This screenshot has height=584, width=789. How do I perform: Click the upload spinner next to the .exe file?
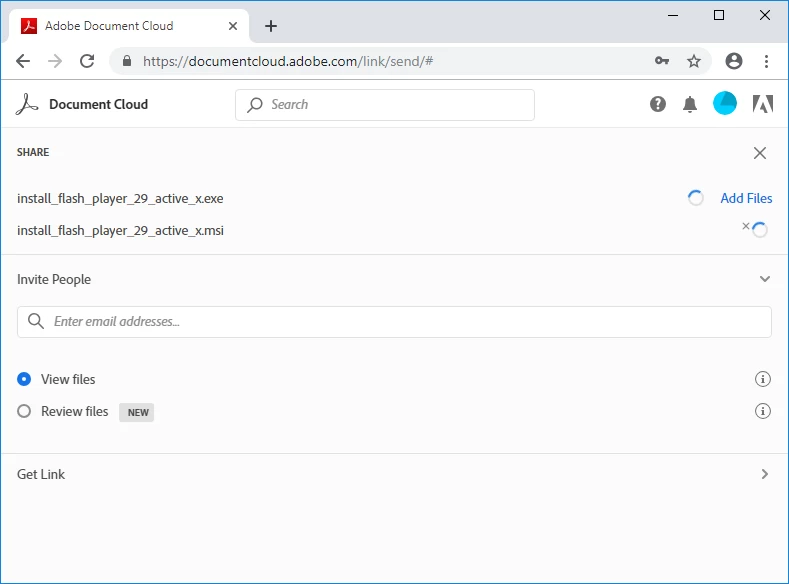click(x=695, y=198)
